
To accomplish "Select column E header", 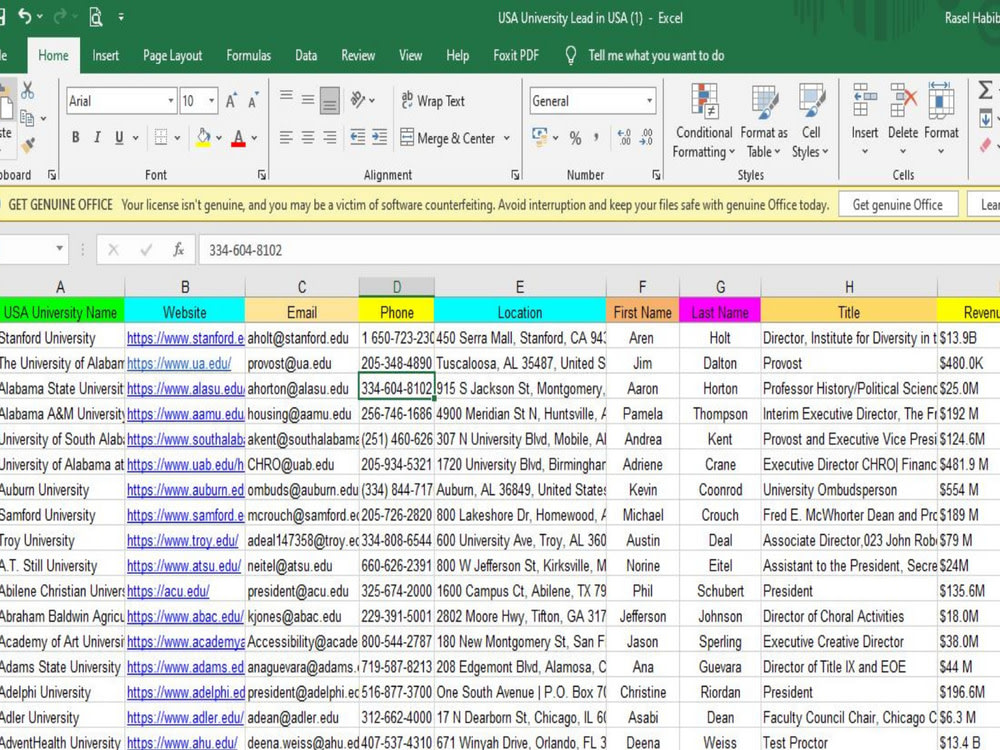I will [x=520, y=287].
